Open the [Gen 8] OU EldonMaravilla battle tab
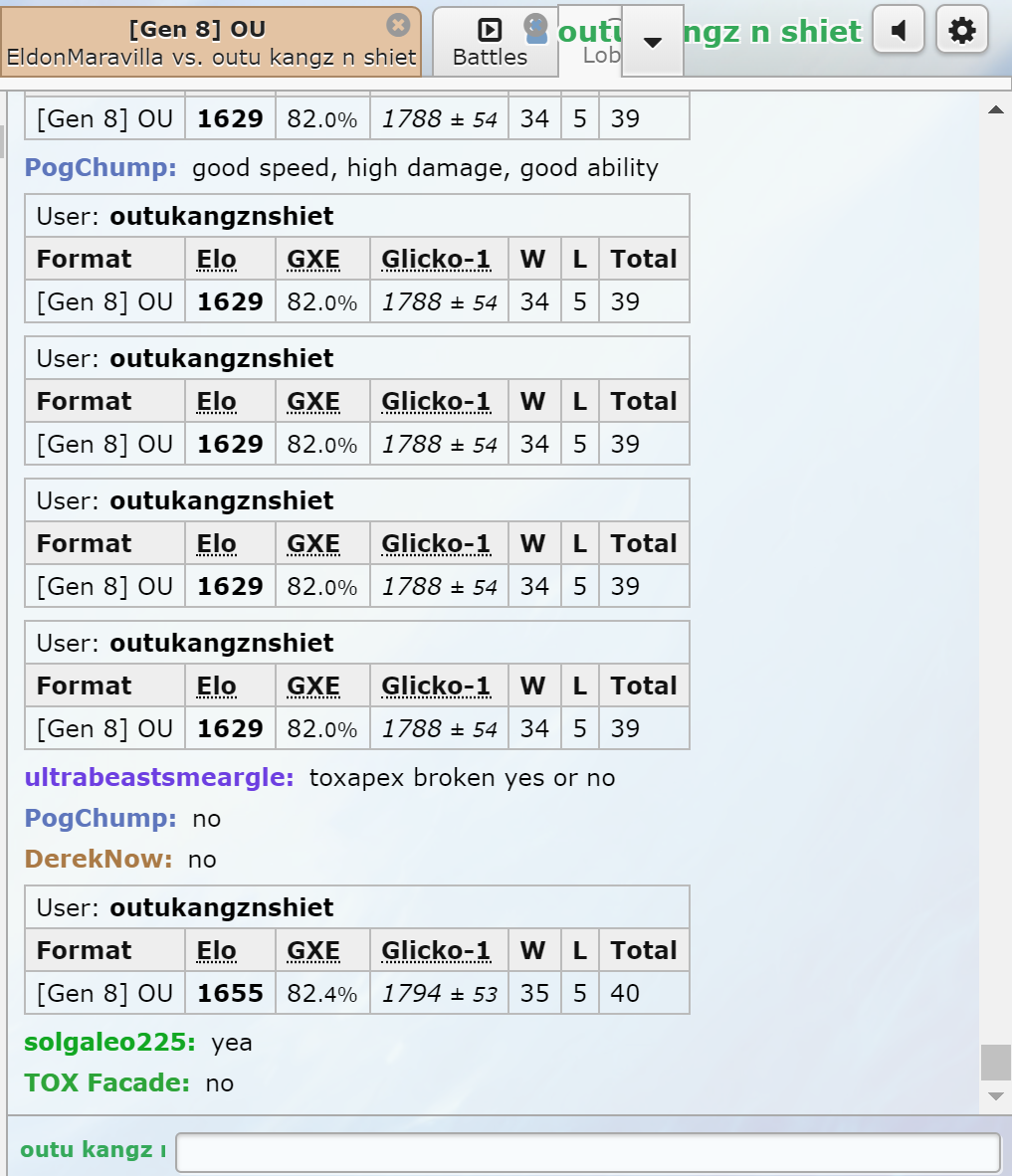Screen dimensions: 1012x1176 point(211,43)
